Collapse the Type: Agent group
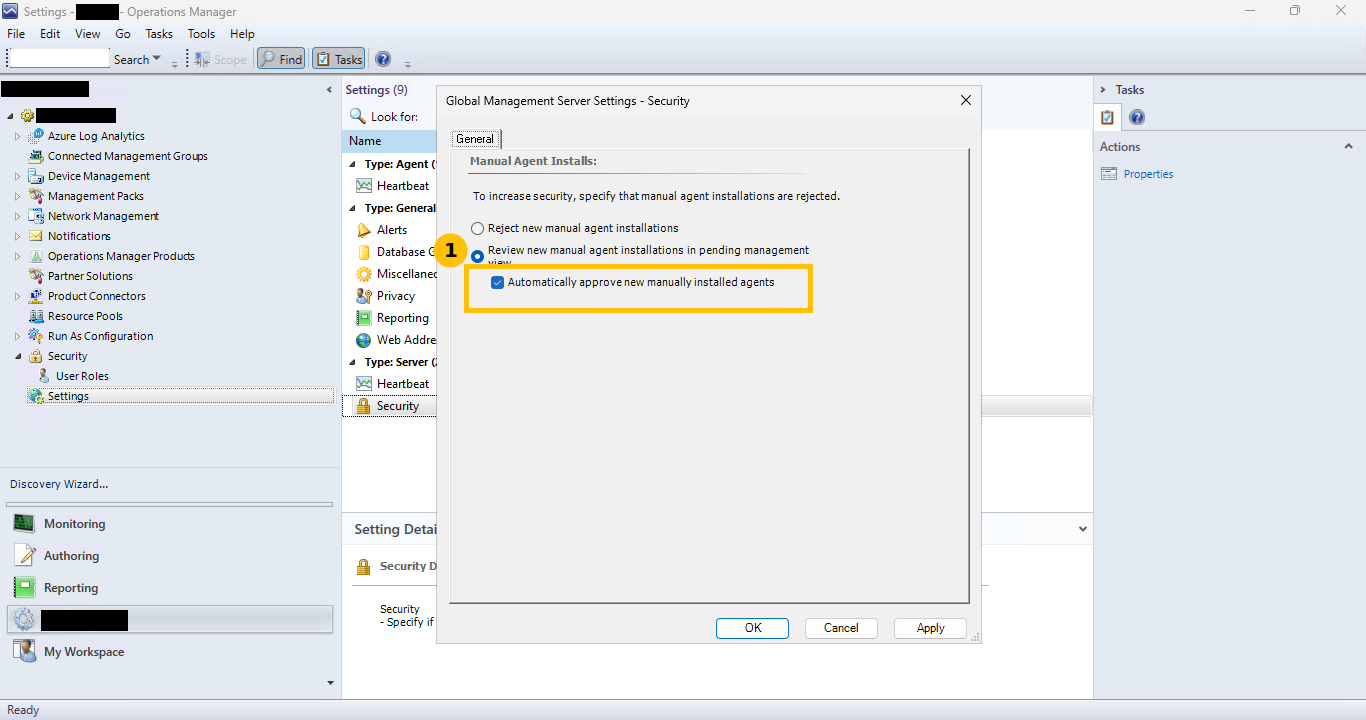 353,164
